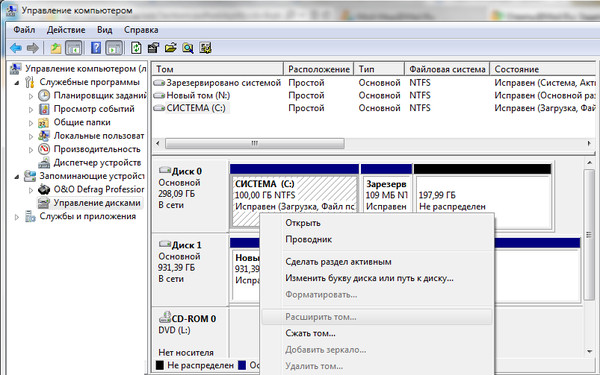Toggle the console tree pane icon

click(x=74, y=48)
